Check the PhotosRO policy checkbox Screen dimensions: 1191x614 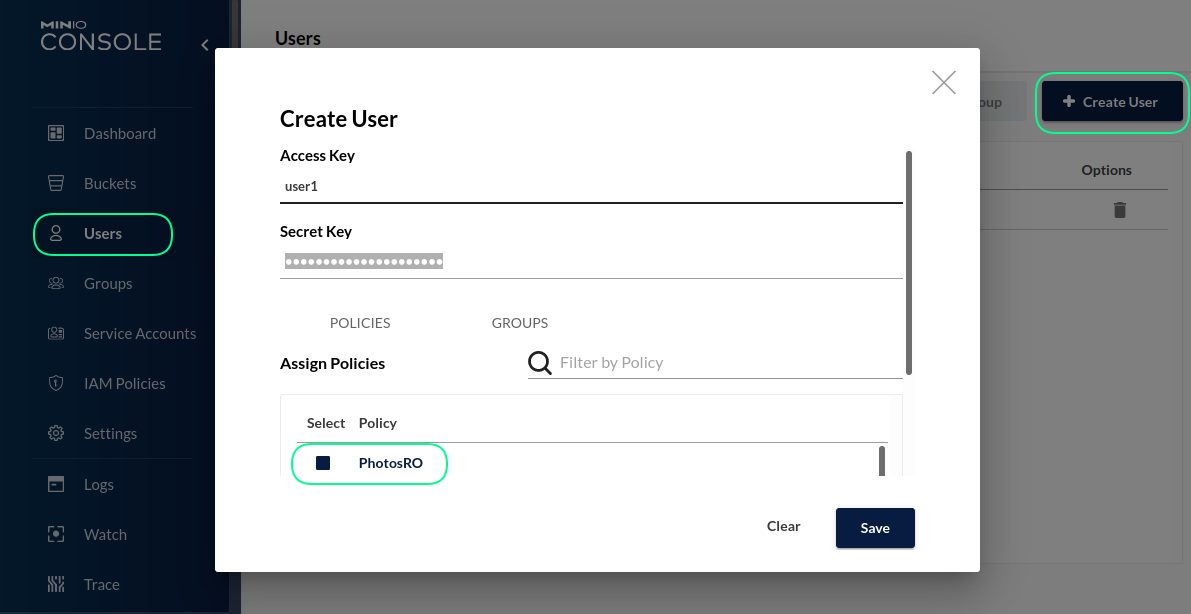coord(321,463)
